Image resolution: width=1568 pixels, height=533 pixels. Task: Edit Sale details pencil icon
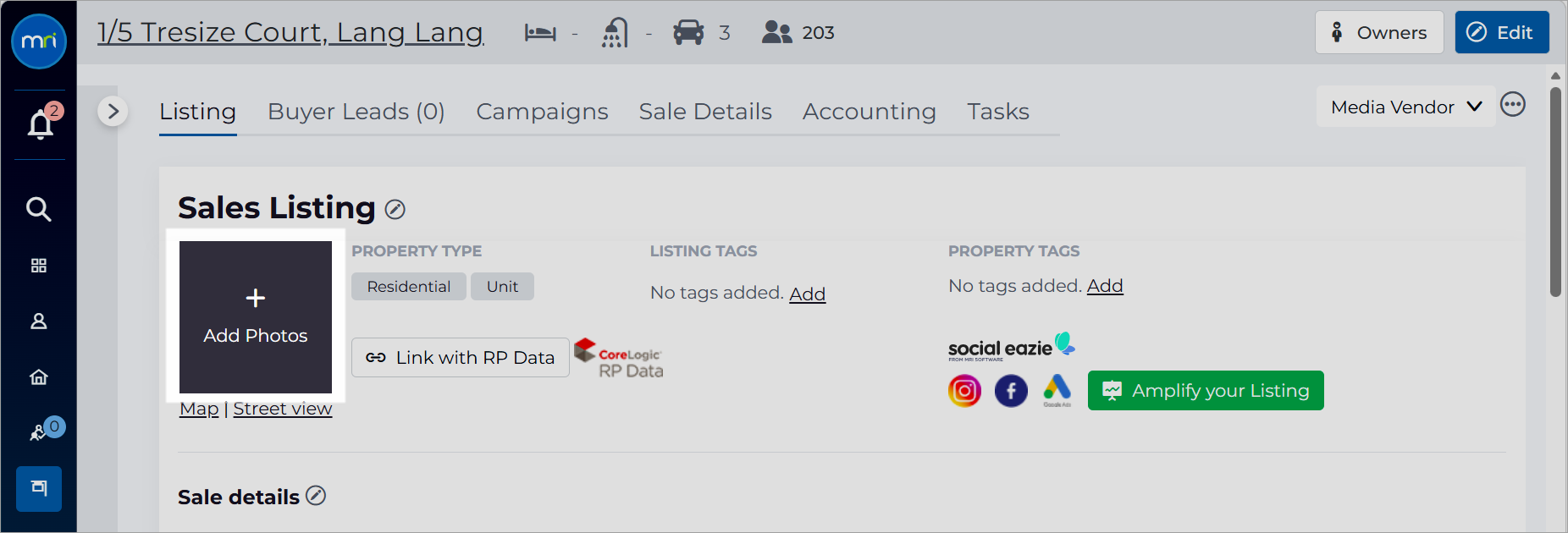tap(316, 496)
